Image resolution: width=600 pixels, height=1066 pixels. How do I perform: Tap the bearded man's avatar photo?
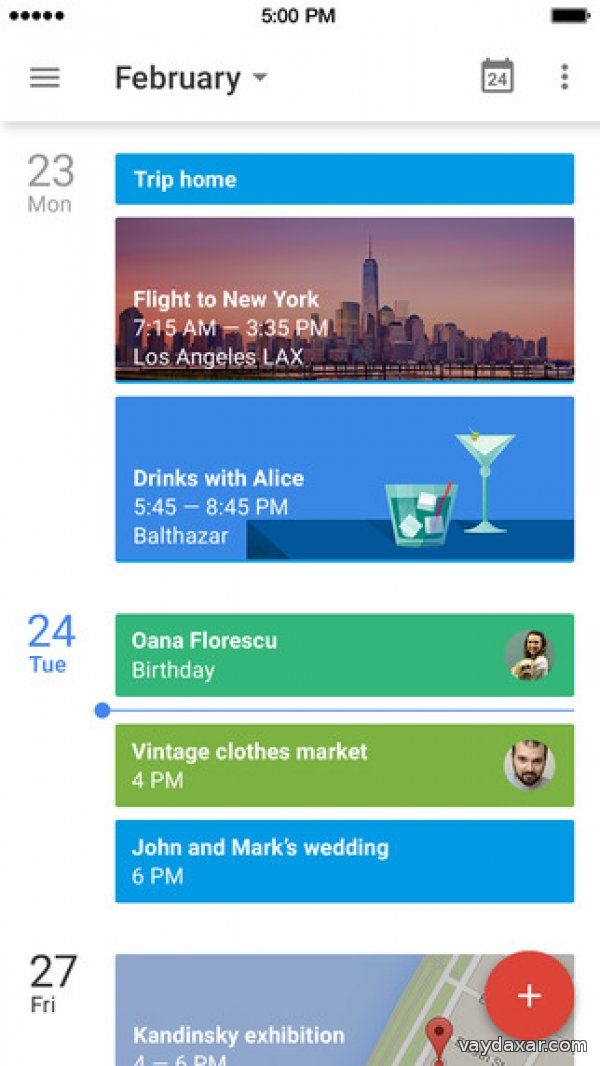[529, 765]
